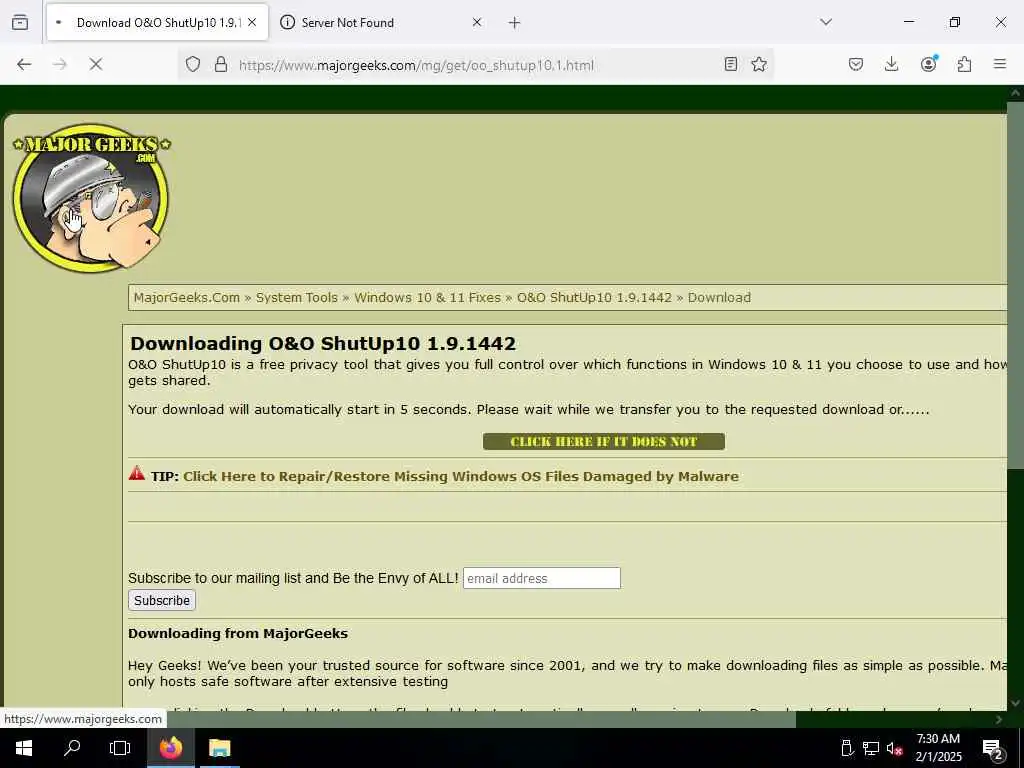1024x768 pixels.
Task: Click the horizontal scrollbar right arrow
Action: (999, 719)
